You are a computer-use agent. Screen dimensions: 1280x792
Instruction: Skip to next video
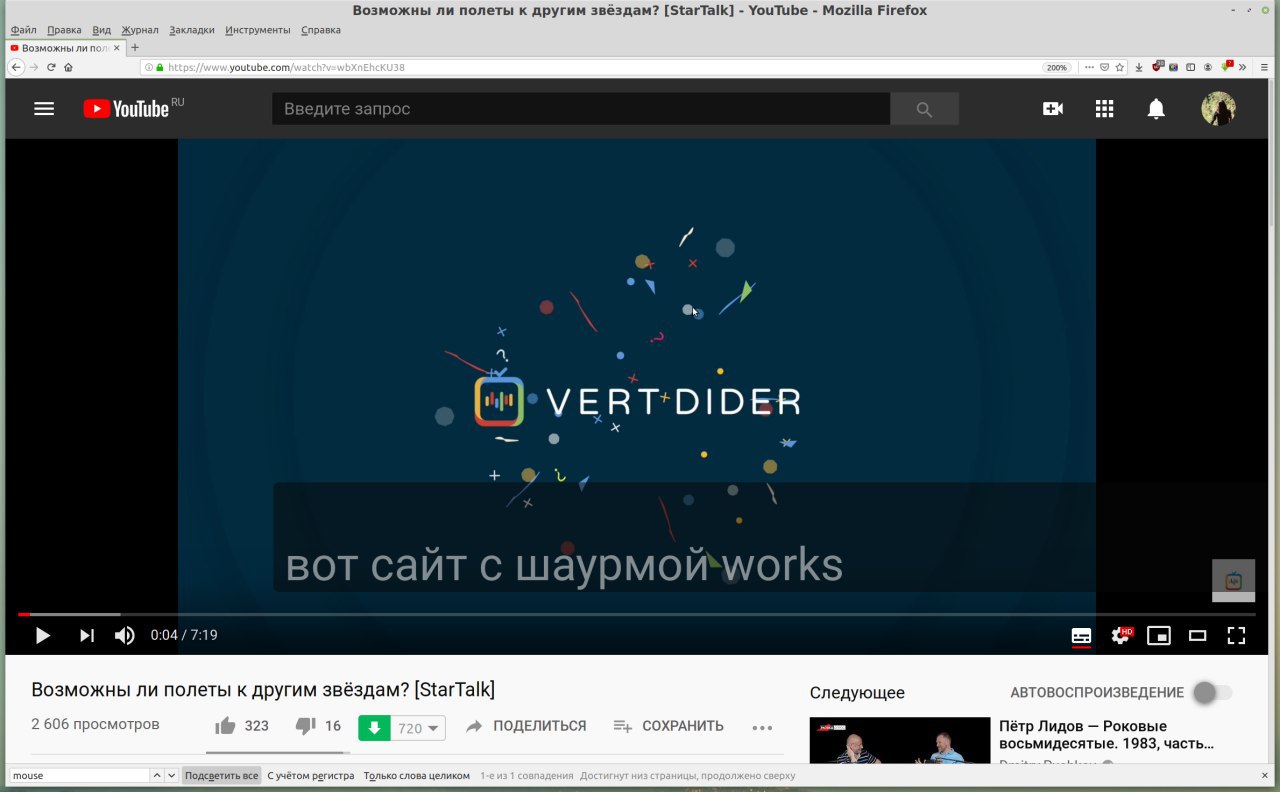[87, 635]
